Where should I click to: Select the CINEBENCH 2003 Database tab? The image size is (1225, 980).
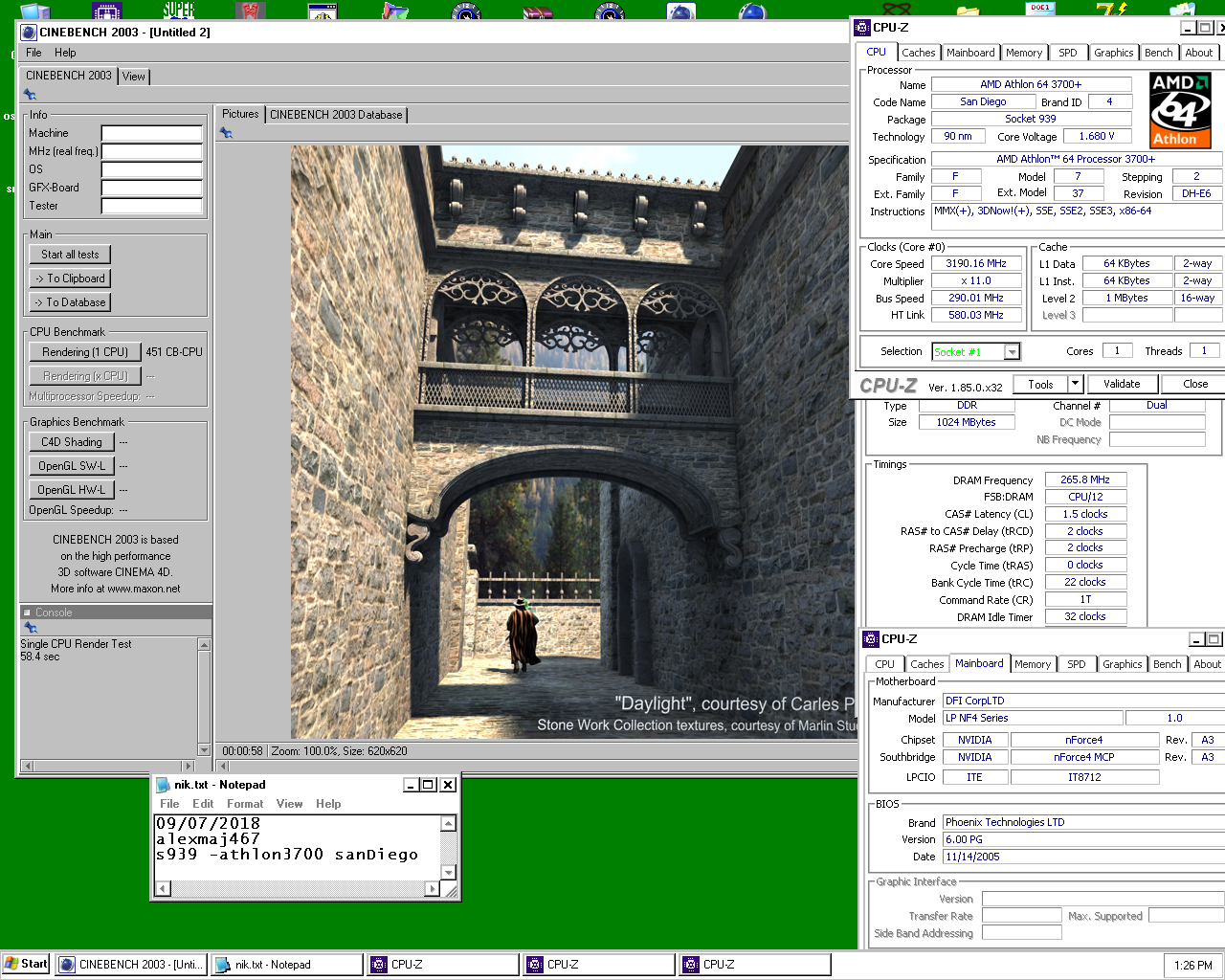coord(336,115)
